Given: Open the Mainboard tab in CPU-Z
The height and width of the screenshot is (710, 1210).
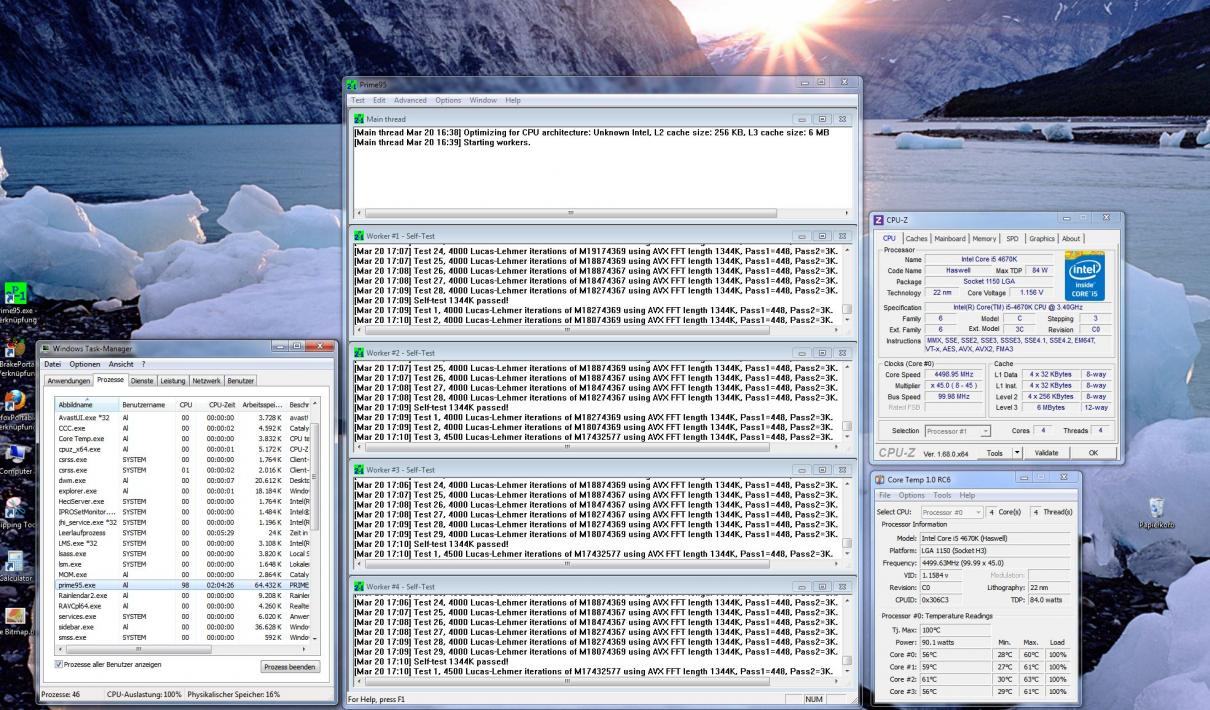Looking at the screenshot, I should click(950, 239).
